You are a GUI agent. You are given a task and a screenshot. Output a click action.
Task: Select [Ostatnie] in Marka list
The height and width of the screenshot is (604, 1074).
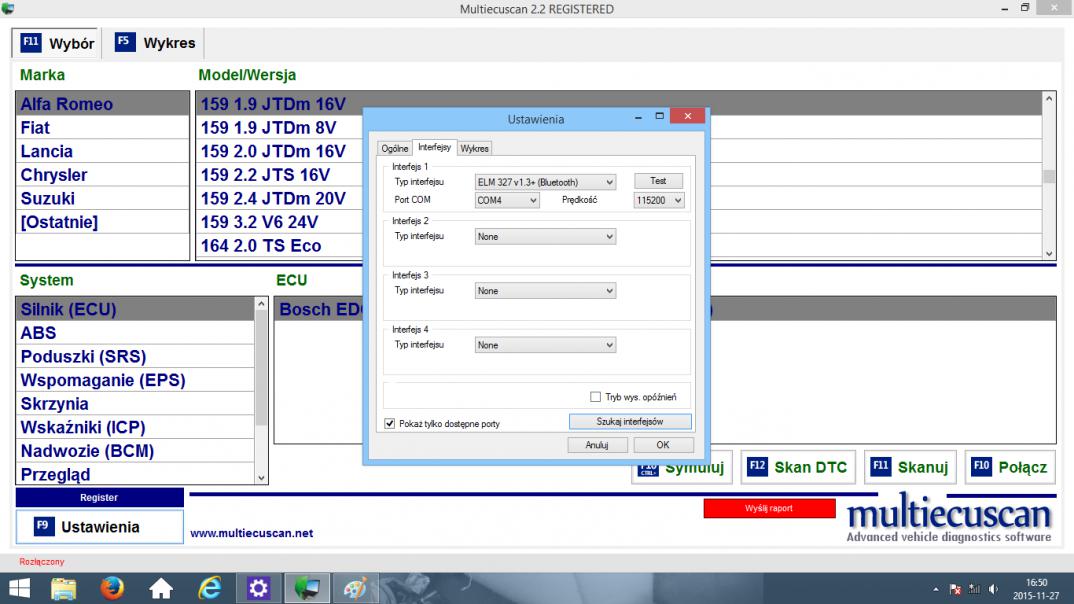coord(103,223)
